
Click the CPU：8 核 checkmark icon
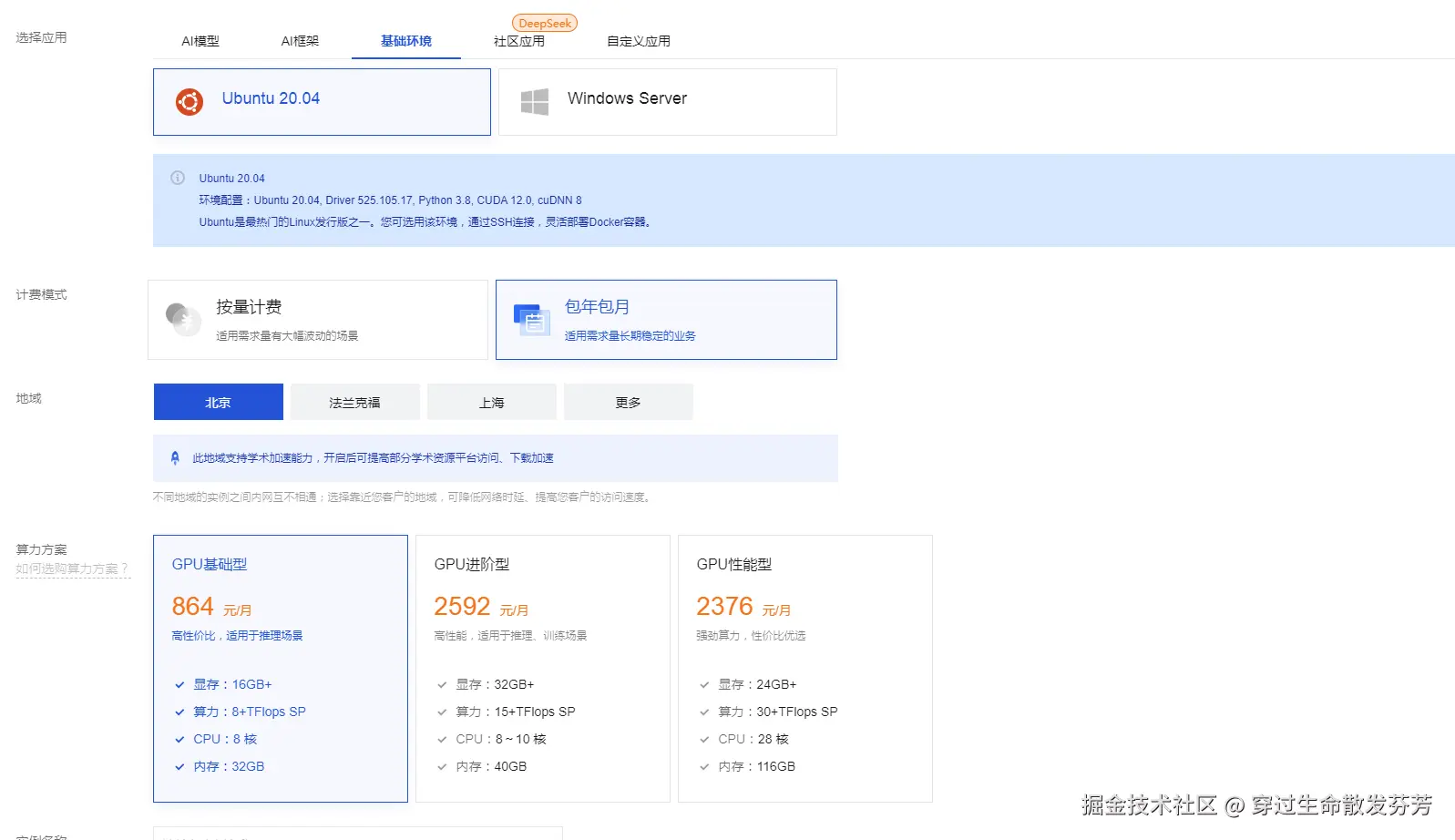[x=179, y=740]
